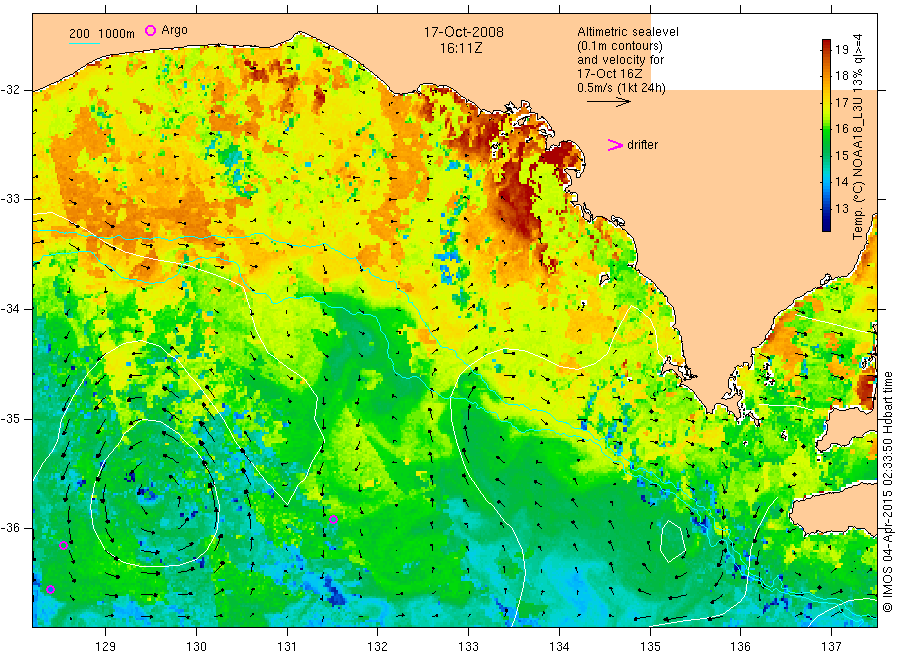
Task: Click longitude axis label '135'
Action: 650,647
